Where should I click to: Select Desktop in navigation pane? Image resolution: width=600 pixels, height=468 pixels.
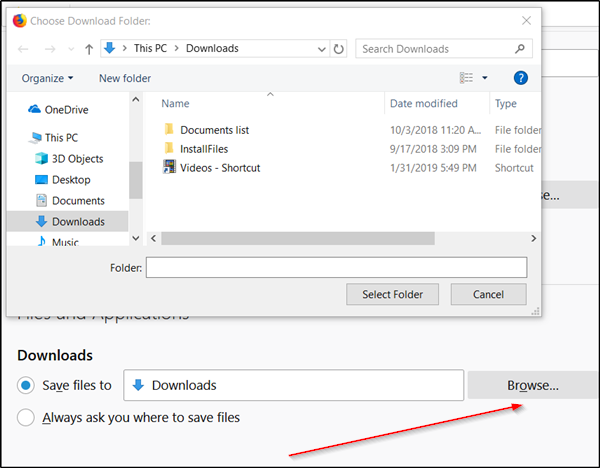point(71,180)
